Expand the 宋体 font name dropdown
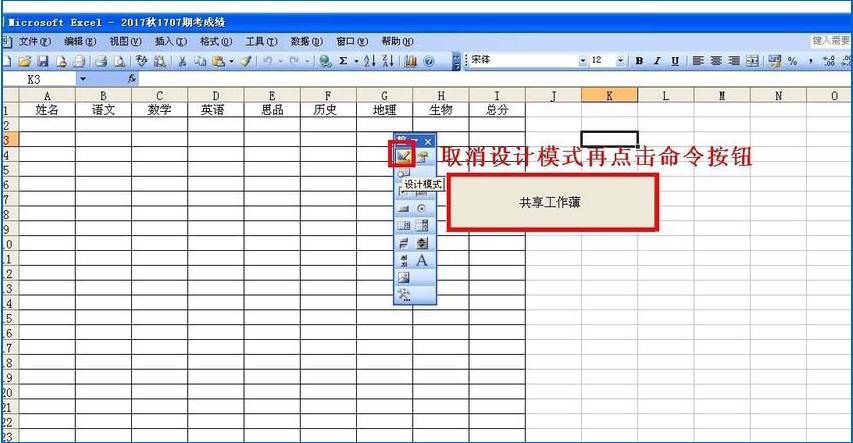Viewport: 853px width, 443px height. coord(583,61)
